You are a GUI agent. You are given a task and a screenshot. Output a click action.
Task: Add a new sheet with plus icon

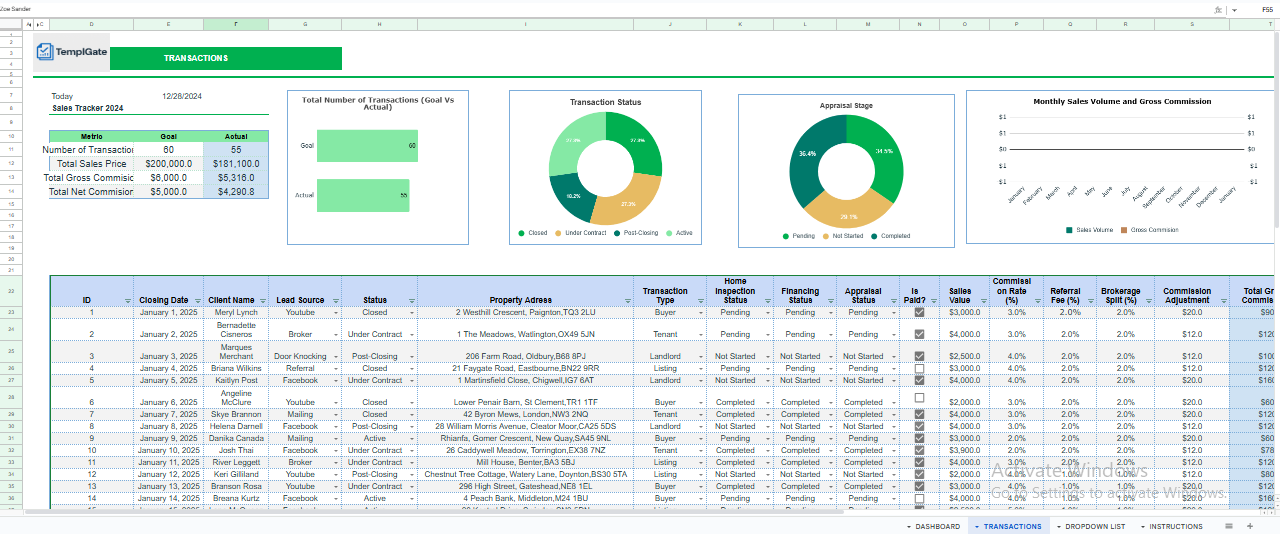point(1249,526)
